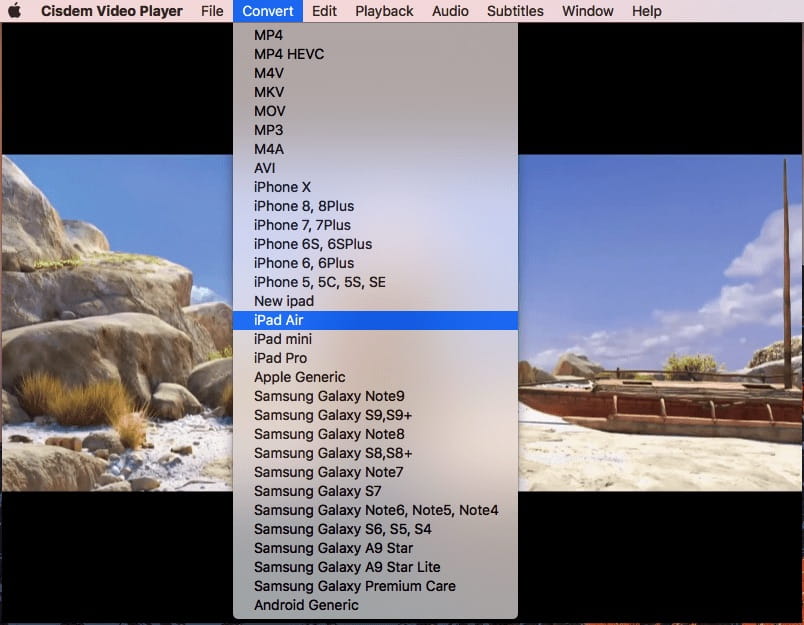Choose the M4A format entry
The image size is (804, 625).
point(375,149)
